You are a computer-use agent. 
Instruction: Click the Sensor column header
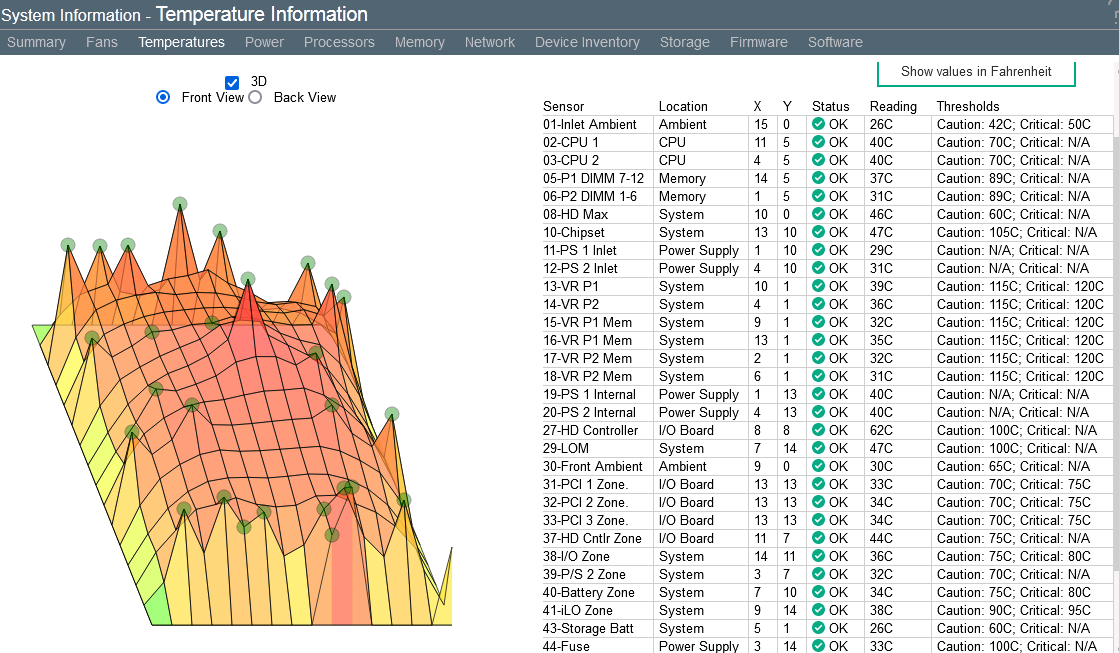tap(563, 106)
